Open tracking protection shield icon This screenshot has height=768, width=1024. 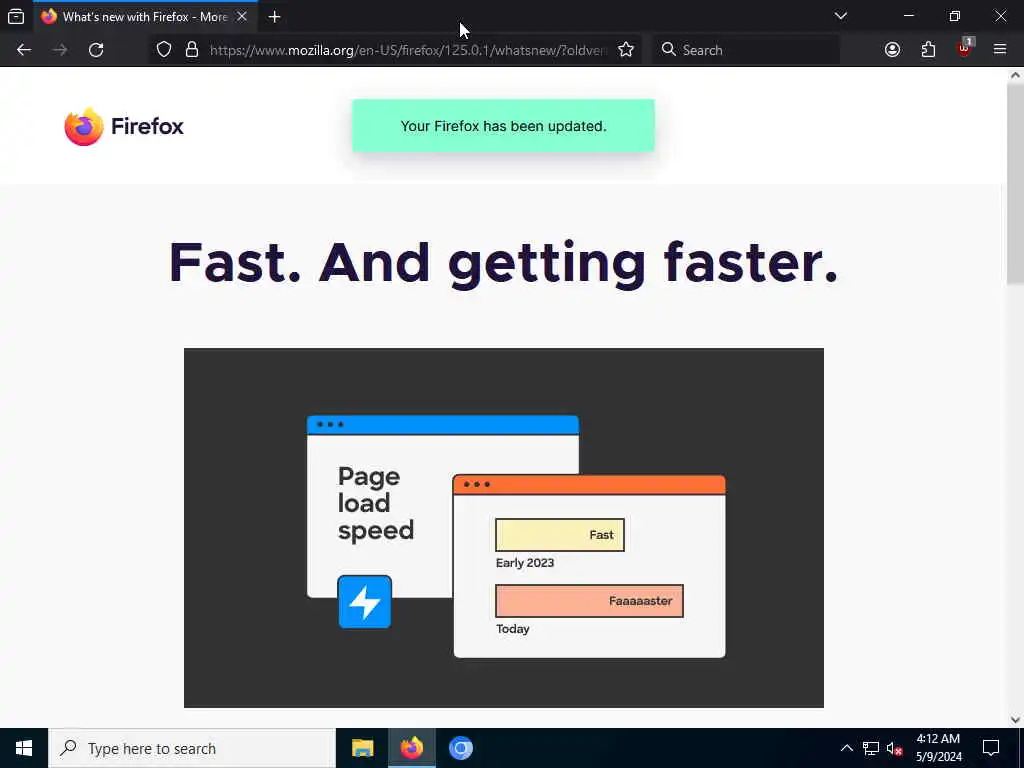tap(164, 50)
